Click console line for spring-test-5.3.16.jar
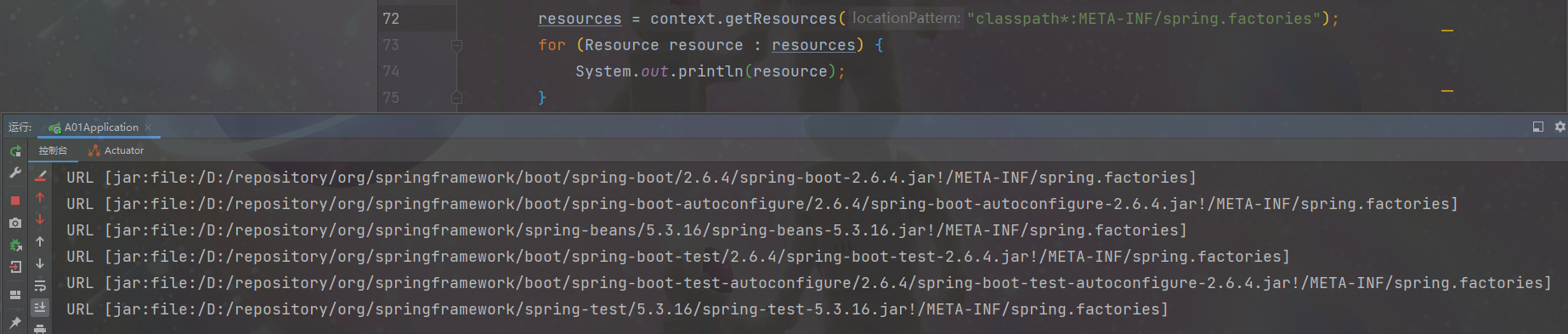This screenshot has height=334, width=1568. click(617, 309)
